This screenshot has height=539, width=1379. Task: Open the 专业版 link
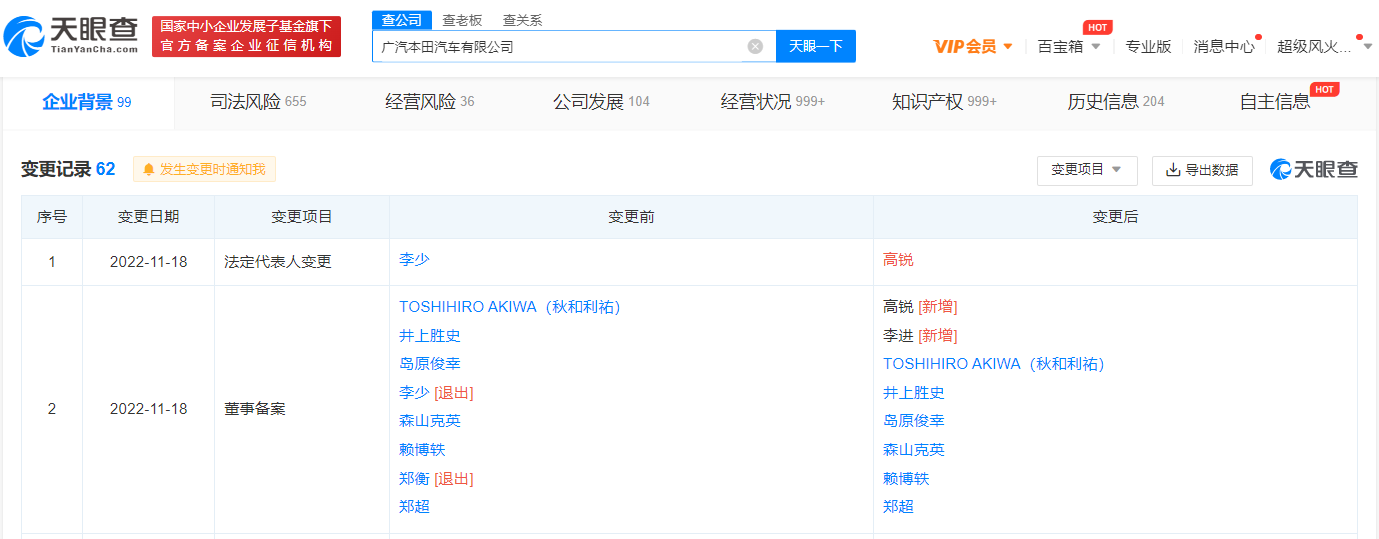point(1148,46)
